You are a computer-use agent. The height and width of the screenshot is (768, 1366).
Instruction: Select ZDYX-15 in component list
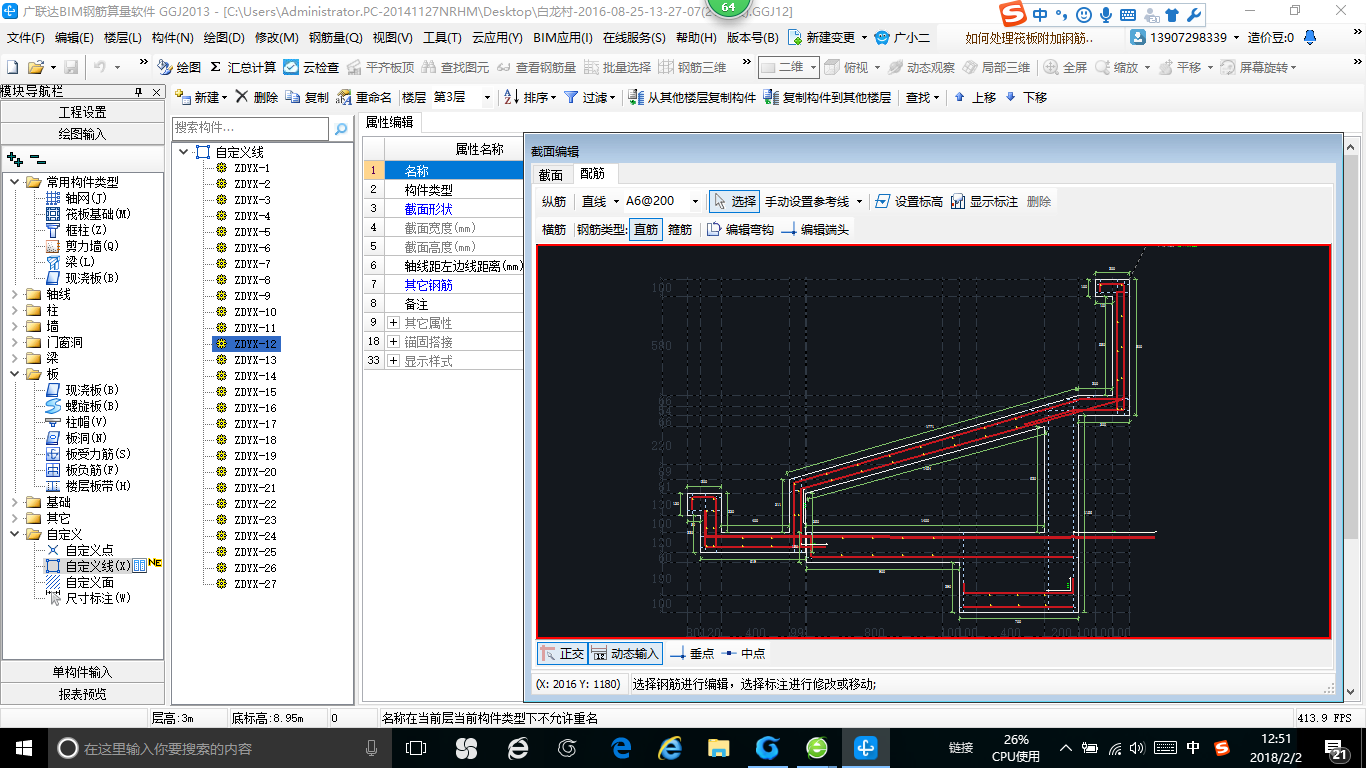[255, 392]
